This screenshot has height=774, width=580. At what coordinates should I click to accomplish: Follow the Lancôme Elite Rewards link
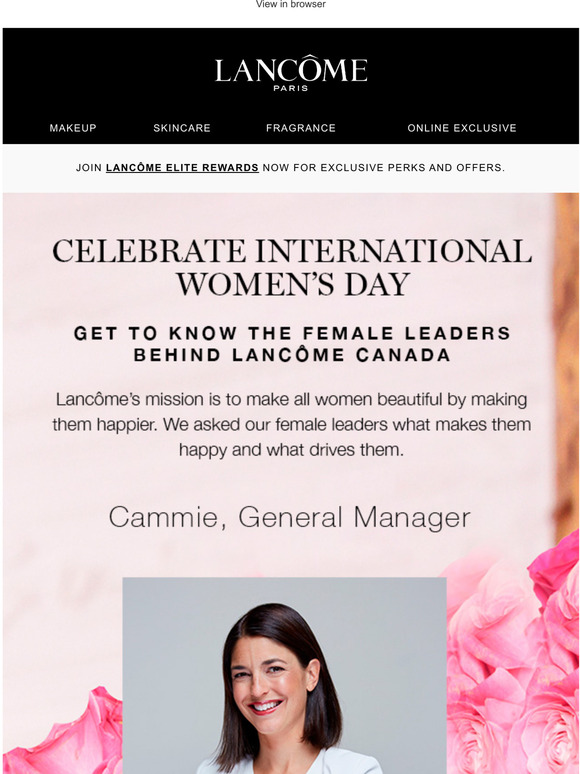[182, 168]
